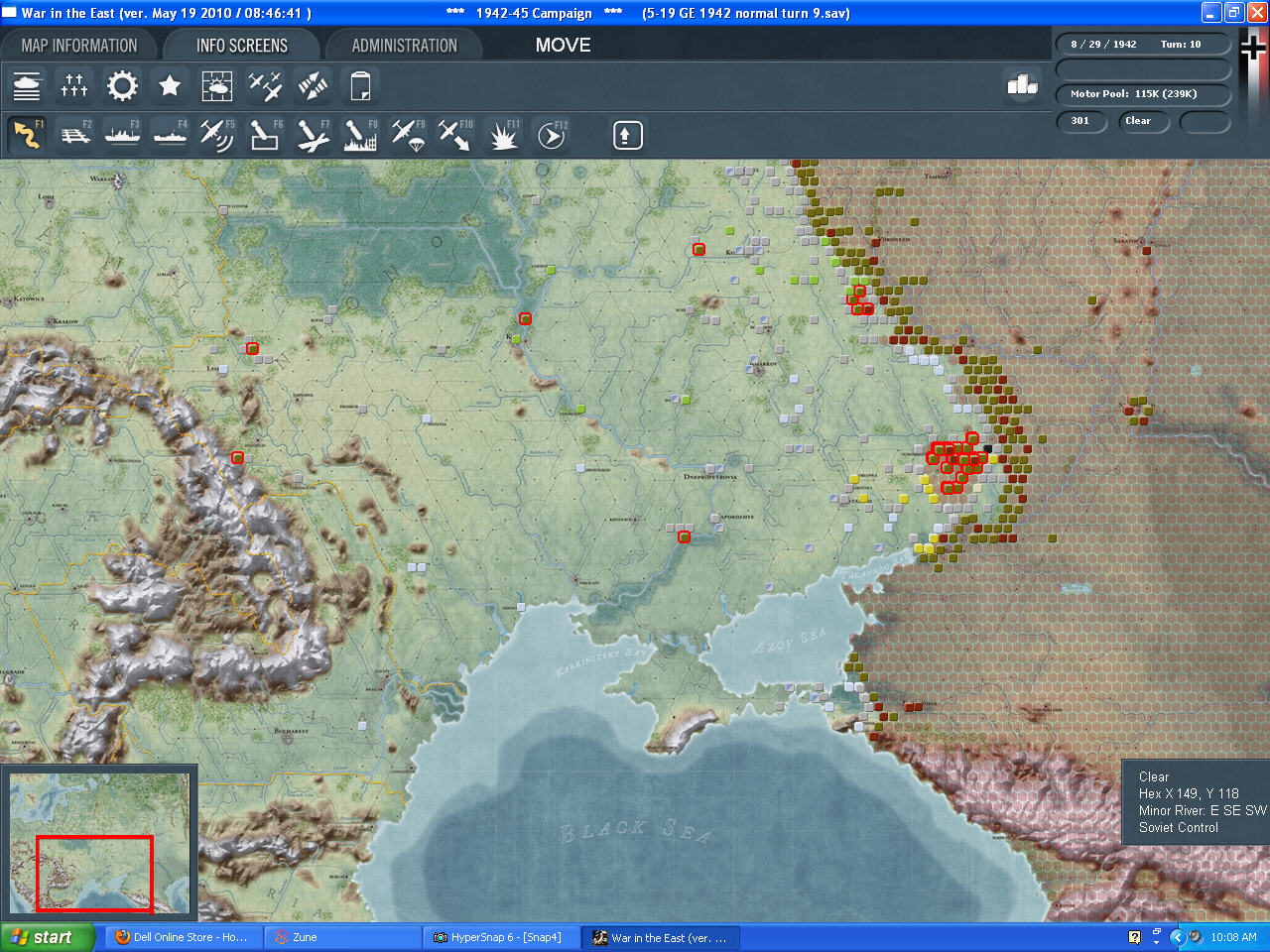Click the up-arrow box toolbar button
Viewport: 1270px width, 952px height.
[x=627, y=135]
